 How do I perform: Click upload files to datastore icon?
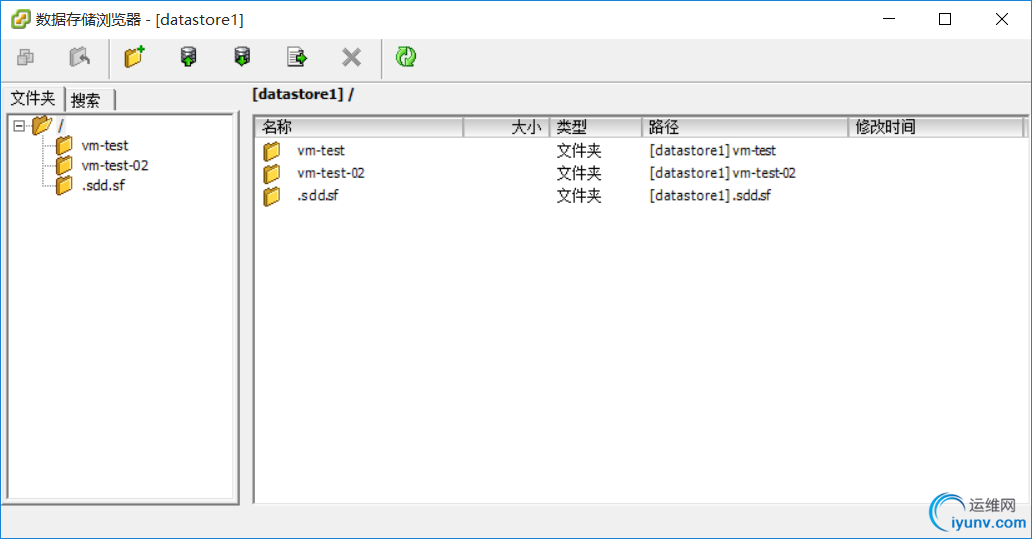pyautogui.click(x=188, y=57)
